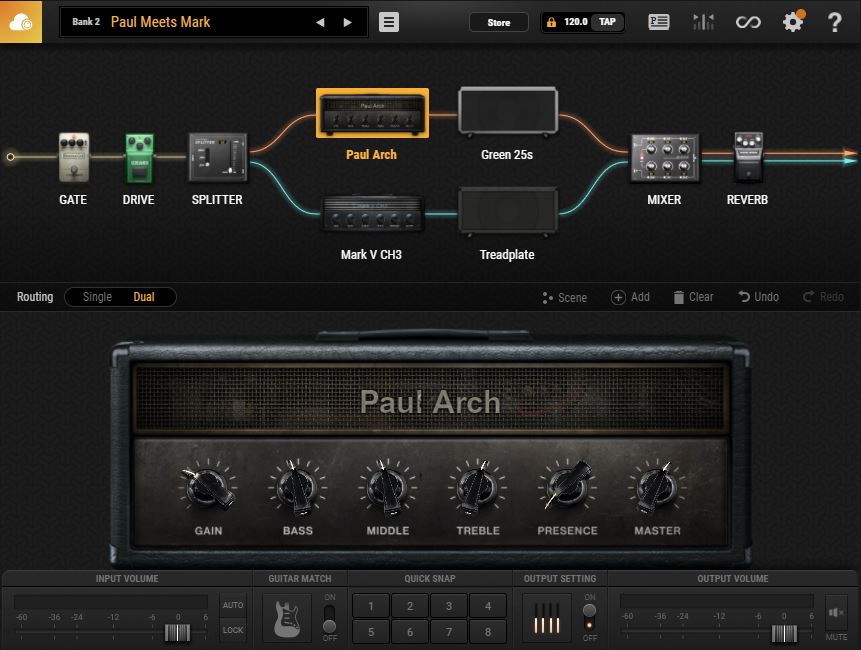Click the input volume slider handle
The width and height of the screenshot is (861, 650).
(x=177, y=632)
